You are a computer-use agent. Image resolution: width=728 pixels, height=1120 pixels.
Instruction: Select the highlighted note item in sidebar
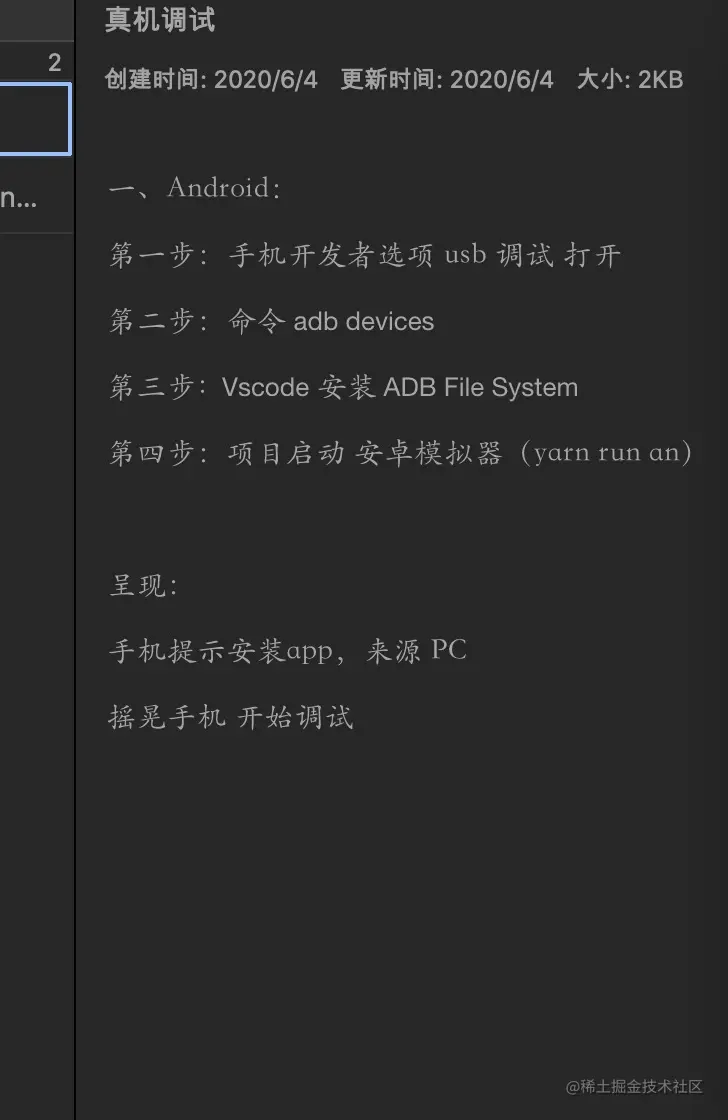coord(36,119)
